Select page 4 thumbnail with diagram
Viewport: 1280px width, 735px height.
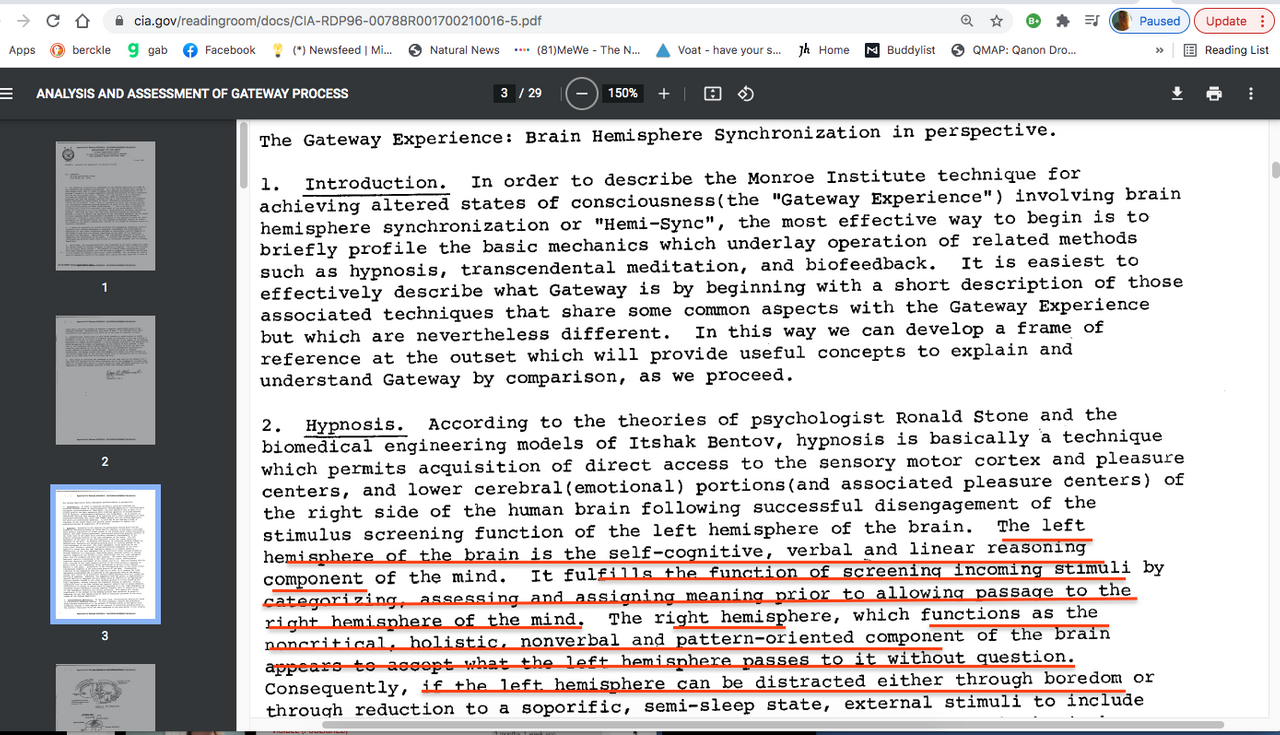coord(105,698)
